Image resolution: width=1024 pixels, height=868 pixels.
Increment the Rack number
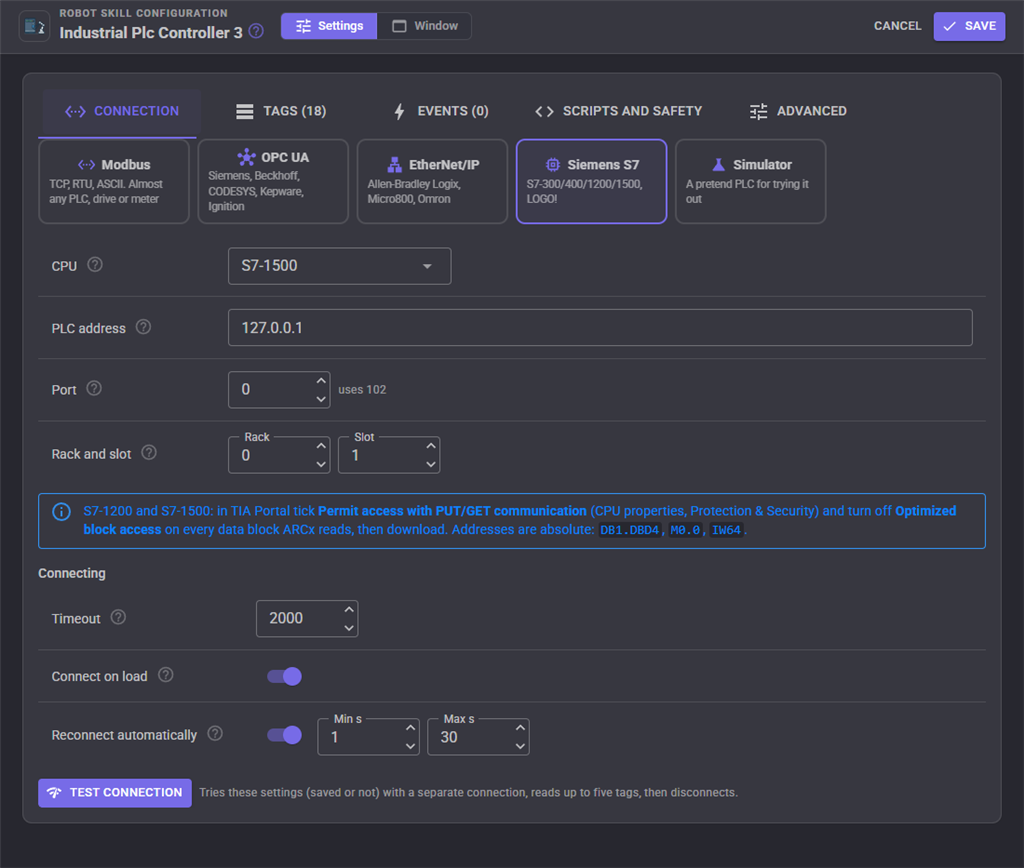pyautogui.click(x=321, y=445)
